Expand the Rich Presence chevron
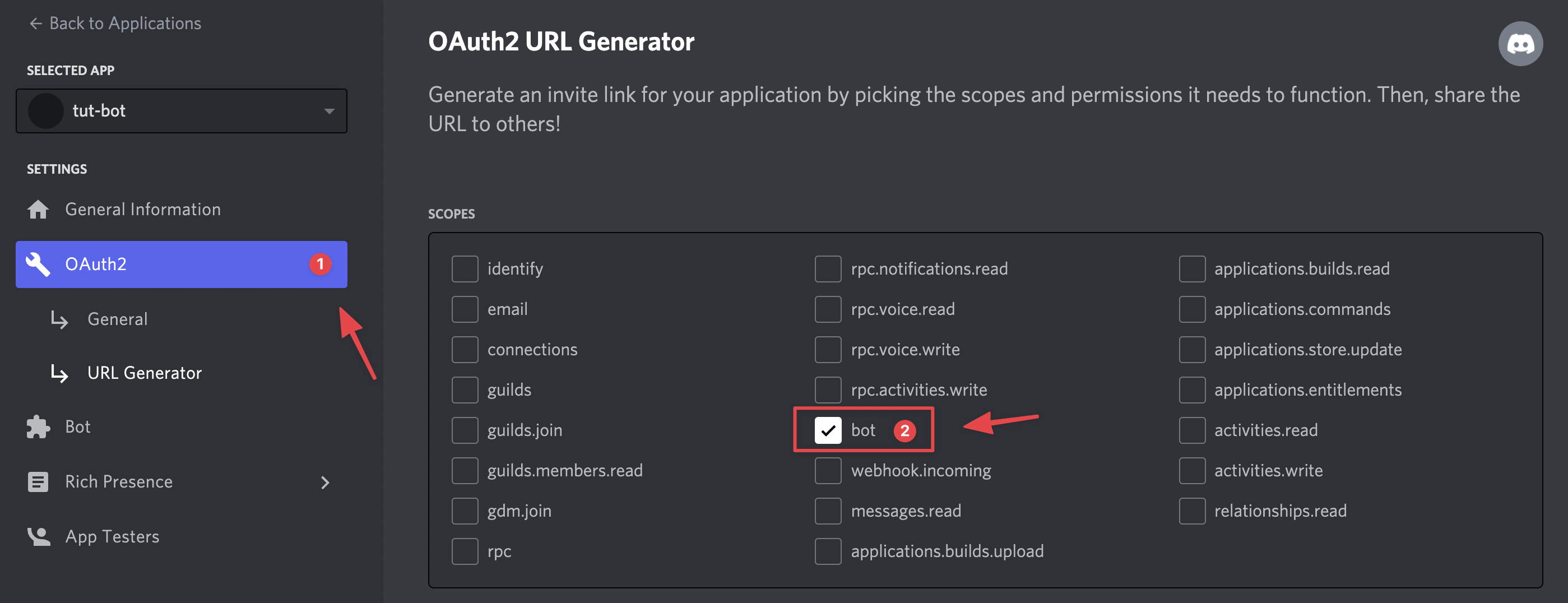The width and height of the screenshot is (1568, 603). tap(325, 483)
